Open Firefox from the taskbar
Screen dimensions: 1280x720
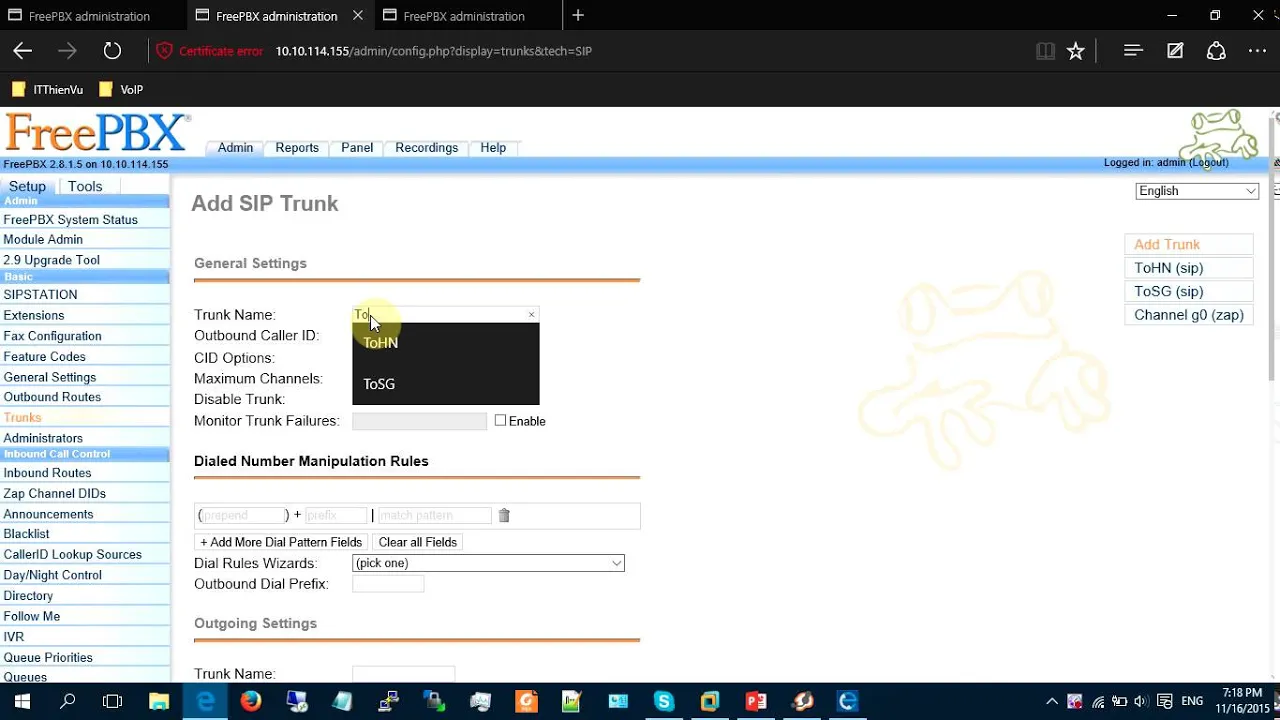click(x=251, y=701)
